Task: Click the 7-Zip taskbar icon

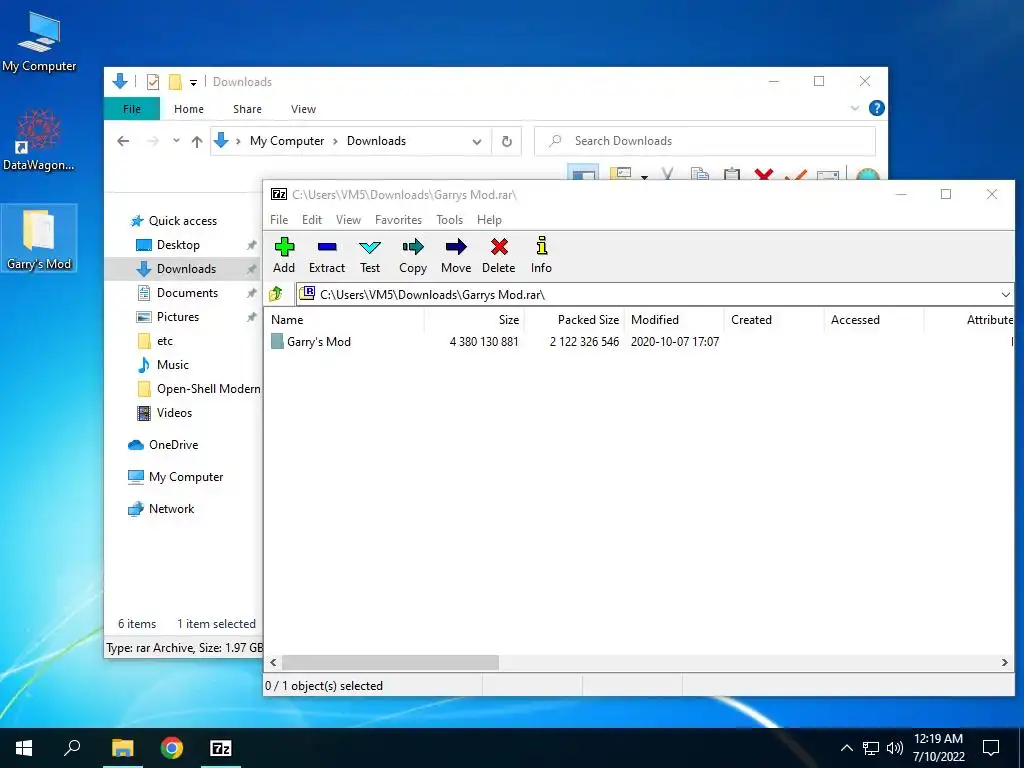Action: tap(221, 748)
